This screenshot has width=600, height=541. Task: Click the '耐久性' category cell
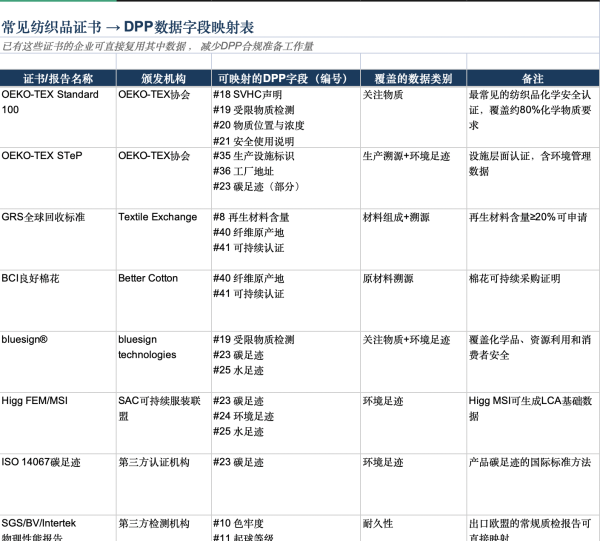tap(413, 528)
